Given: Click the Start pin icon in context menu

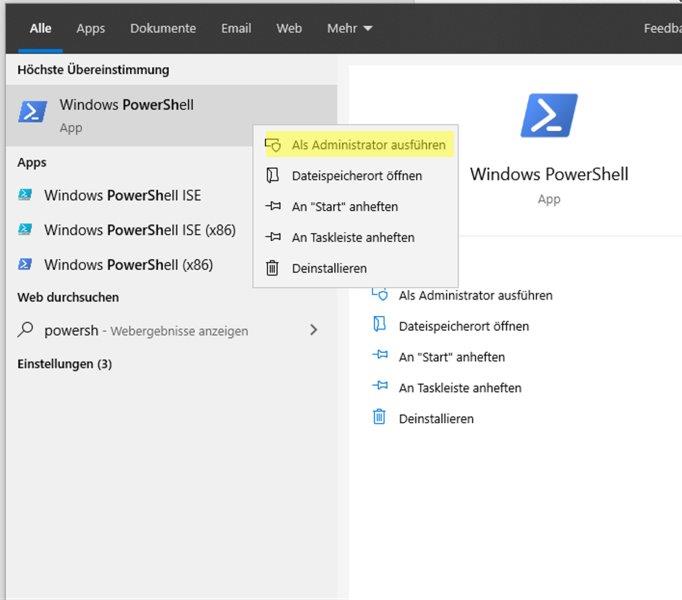Looking at the screenshot, I should click(x=273, y=206).
